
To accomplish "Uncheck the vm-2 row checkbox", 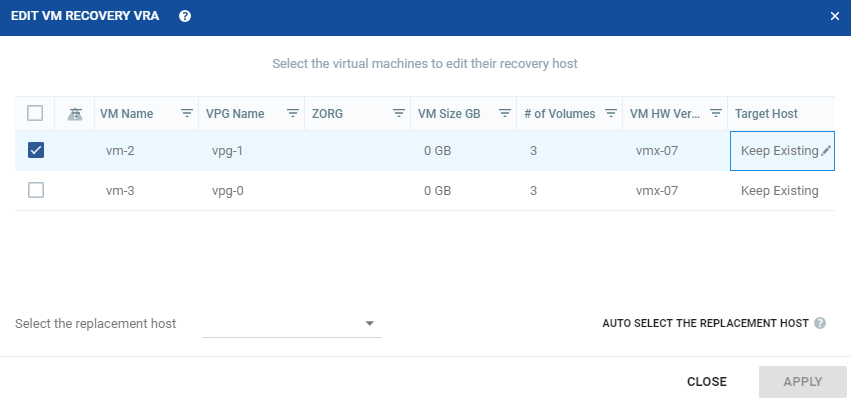I will pos(36,150).
